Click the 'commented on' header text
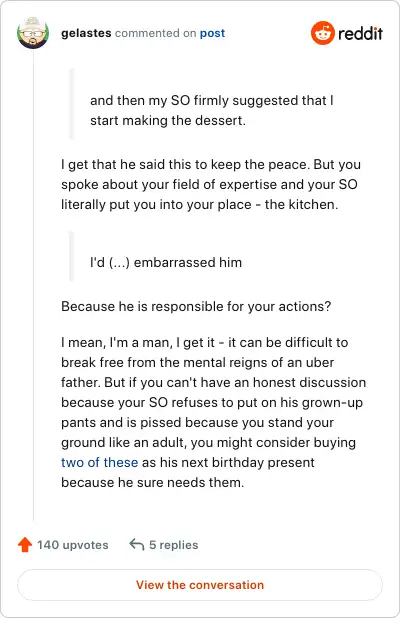400x618 pixels. [x=156, y=33]
